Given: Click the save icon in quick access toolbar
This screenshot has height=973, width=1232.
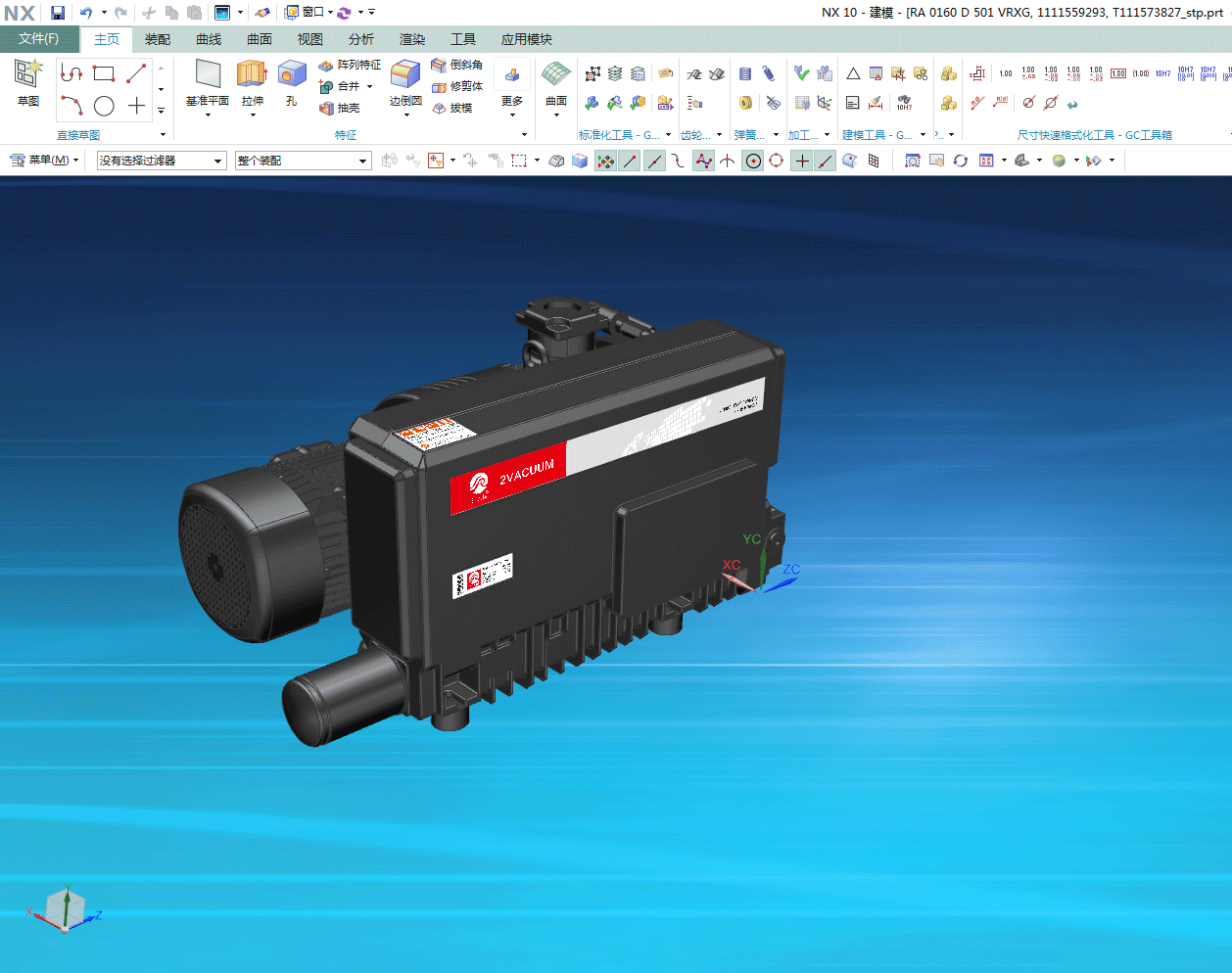Looking at the screenshot, I should click(58, 13).
